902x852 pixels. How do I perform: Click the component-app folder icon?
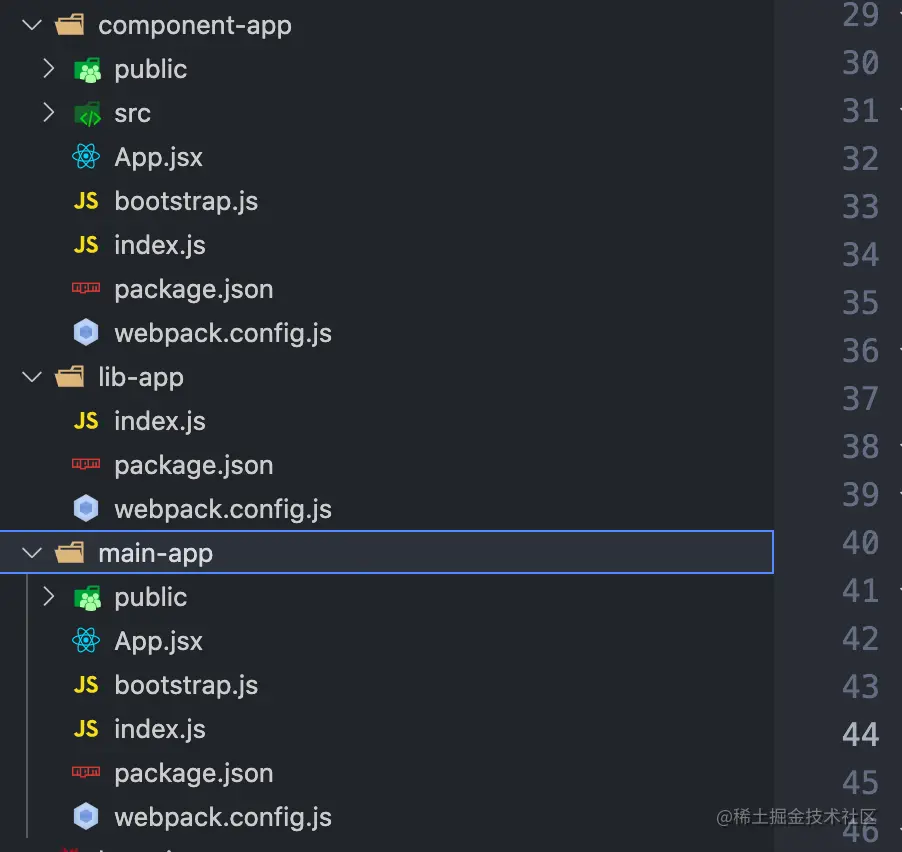pos(70,25)
